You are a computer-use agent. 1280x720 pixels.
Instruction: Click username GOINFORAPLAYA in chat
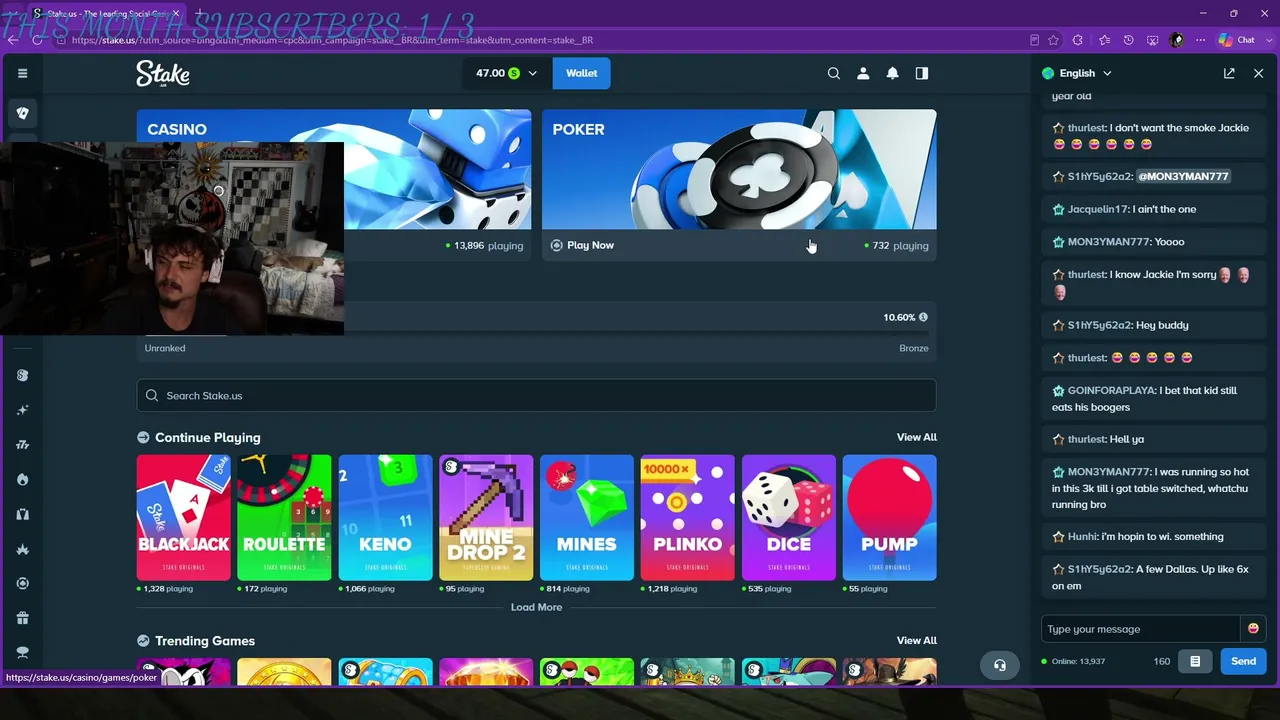click(x=1111, y=390)
